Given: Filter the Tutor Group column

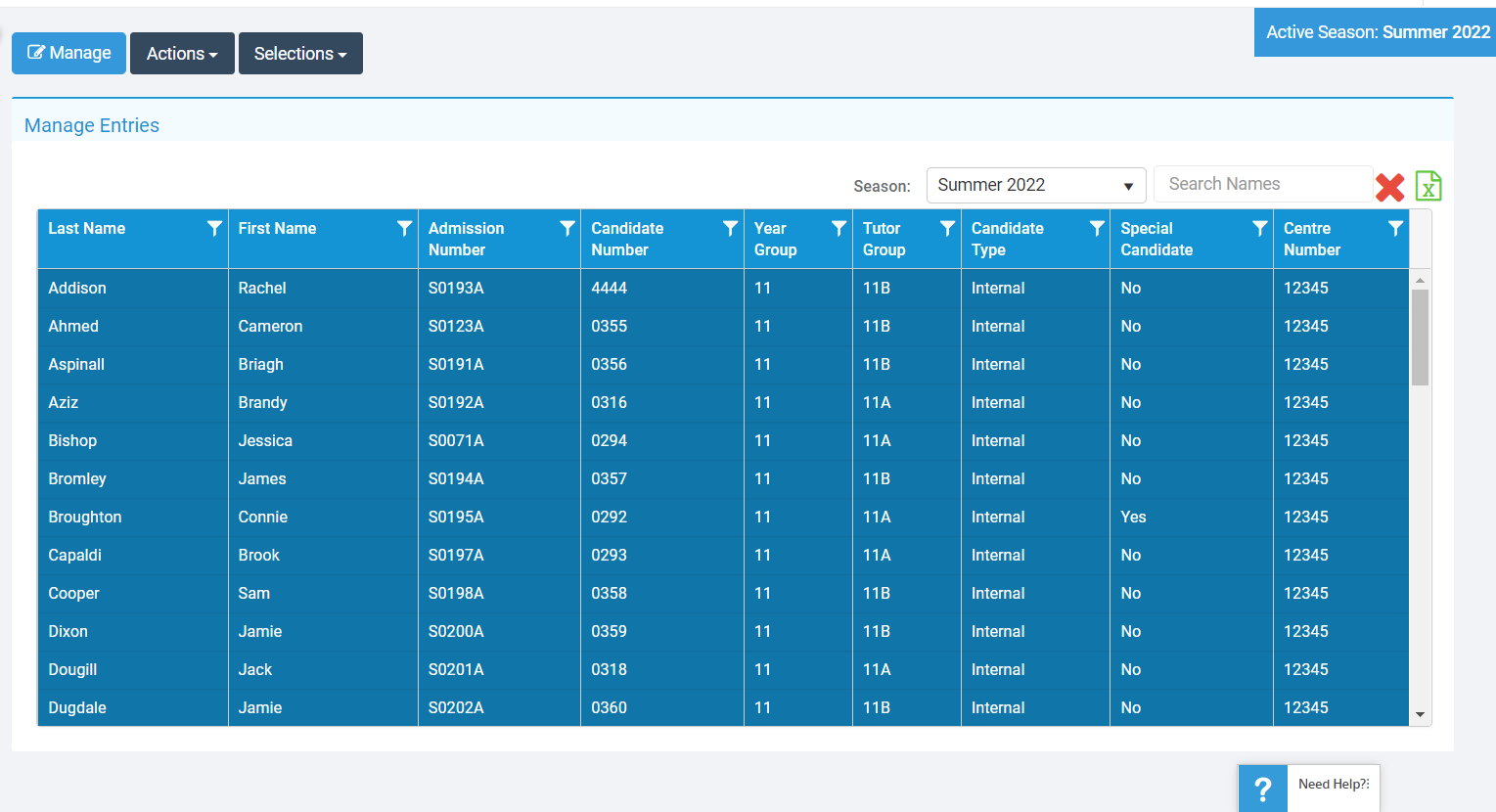Looking at the screenshot, I should (x=947, y=228).
